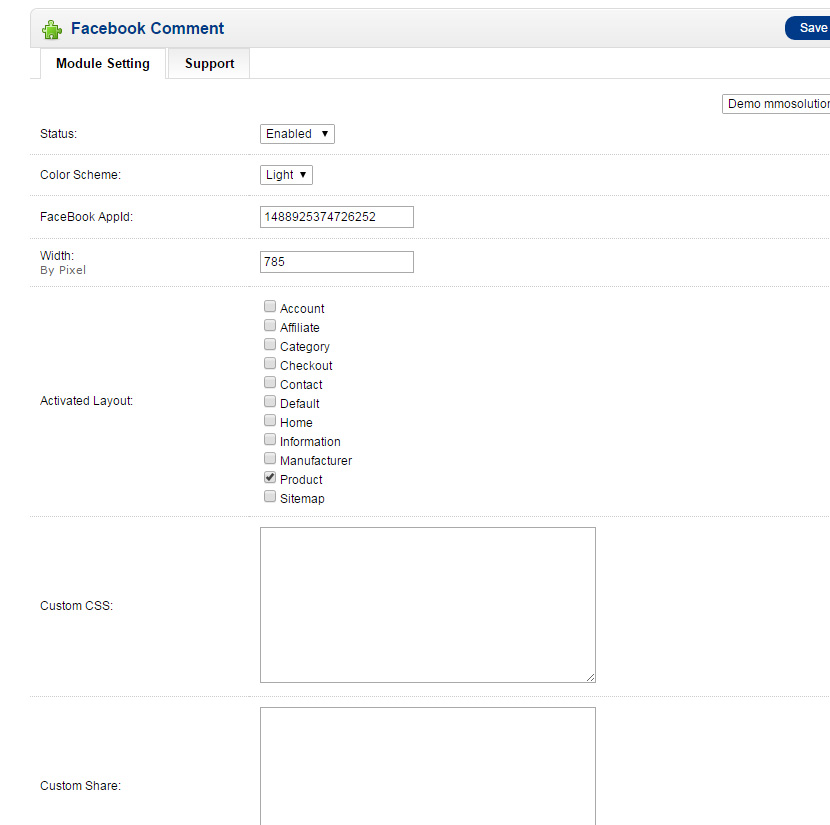This screenshot has height=825, width=830.
Task: Enable the Account layout checkbox
Action: point(270,307)
